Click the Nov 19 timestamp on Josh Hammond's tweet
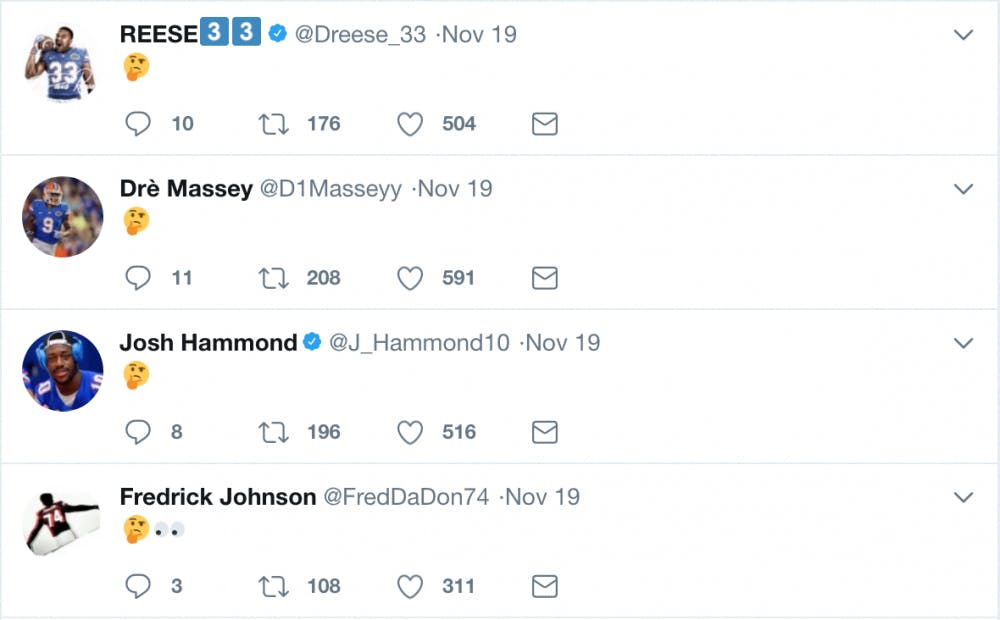1000x620 pixels. (x=563, y=342)
